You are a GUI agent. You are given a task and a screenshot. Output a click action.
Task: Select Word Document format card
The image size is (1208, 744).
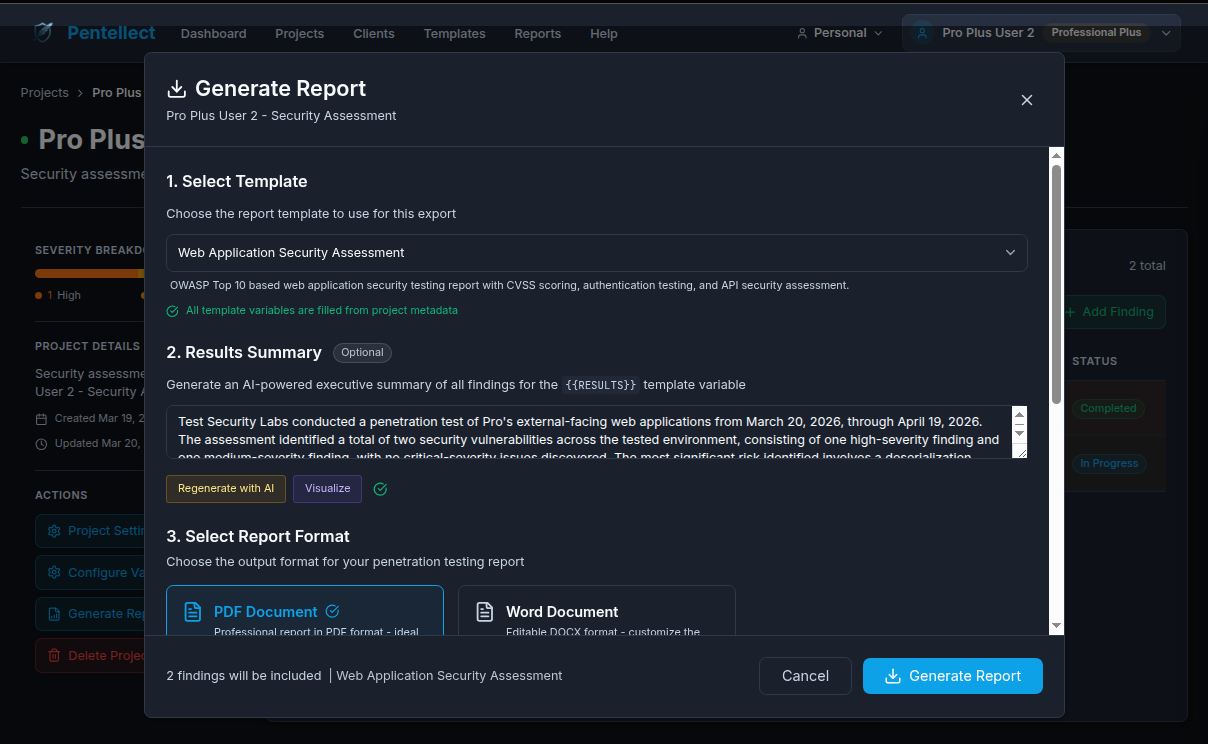[597, 611]
